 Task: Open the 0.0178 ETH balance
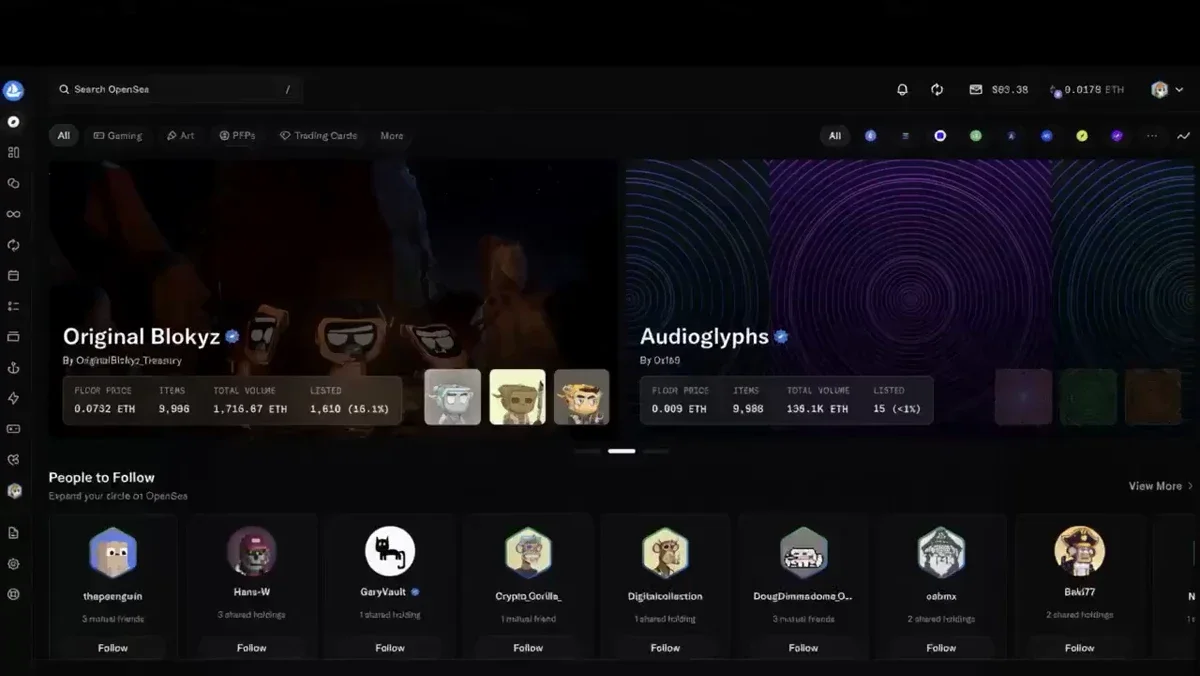pyautogui.click(x=1087, y=90)
